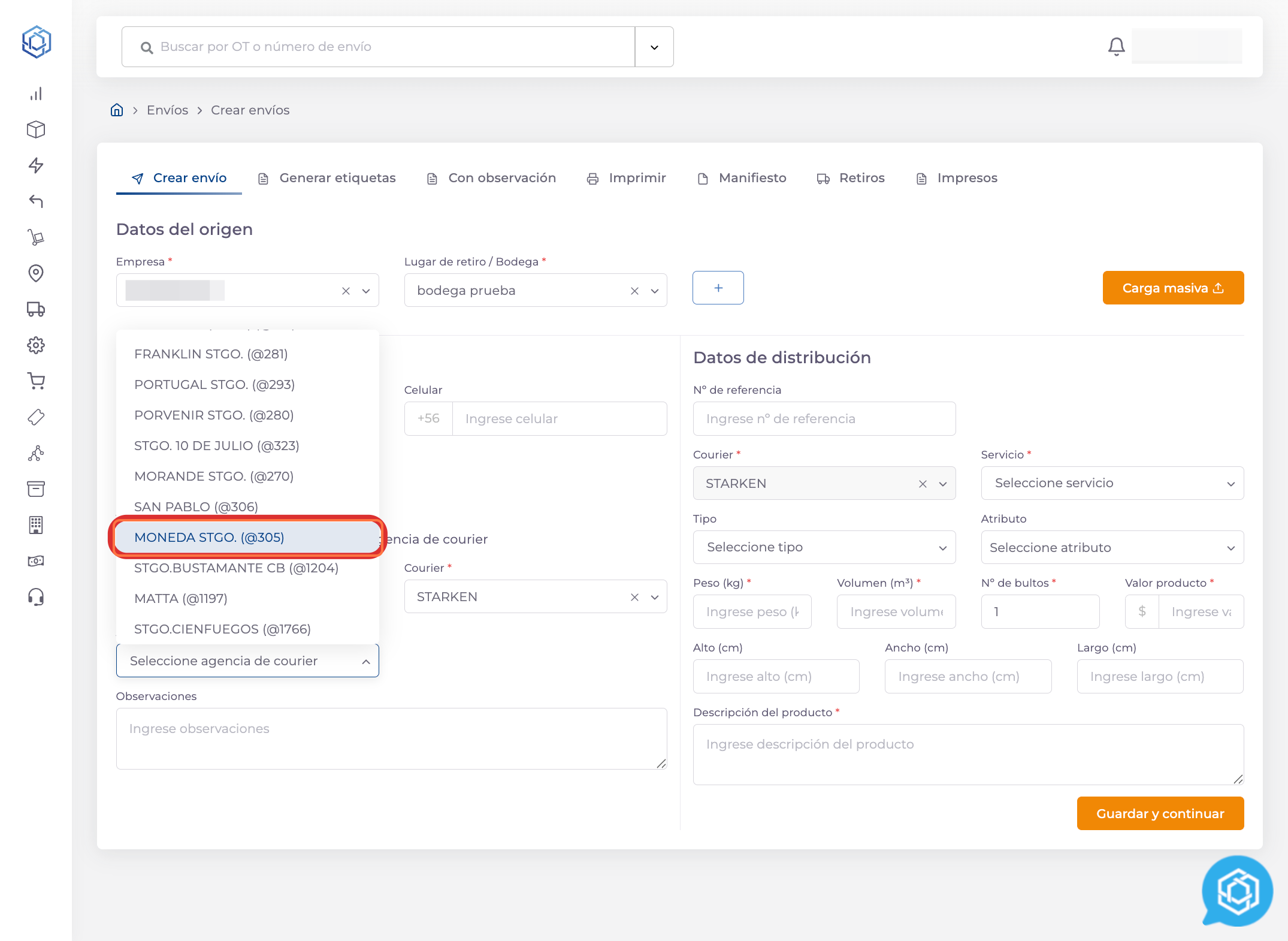
Task: Open the chat widget bubble icon
Action: (1237, 891)
